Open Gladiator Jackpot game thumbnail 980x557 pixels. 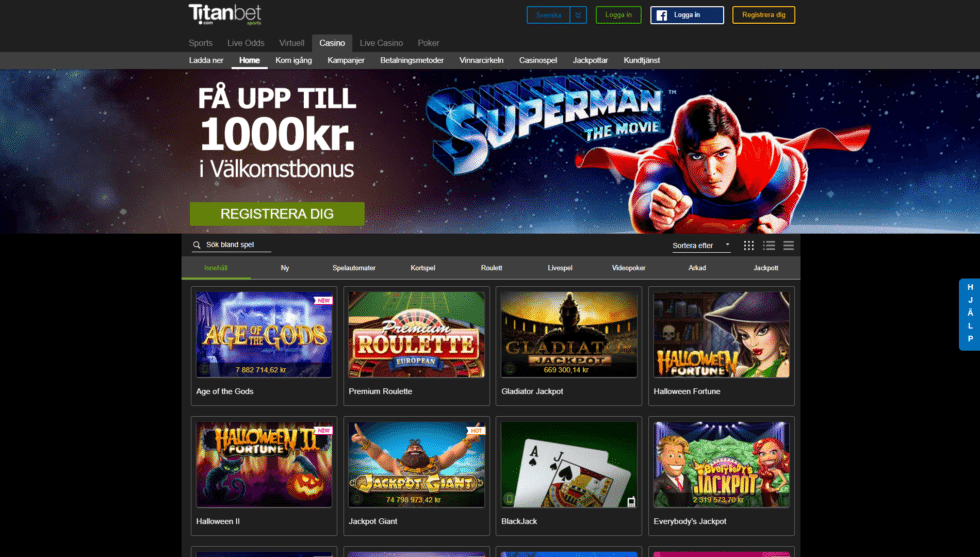point(569,334)
